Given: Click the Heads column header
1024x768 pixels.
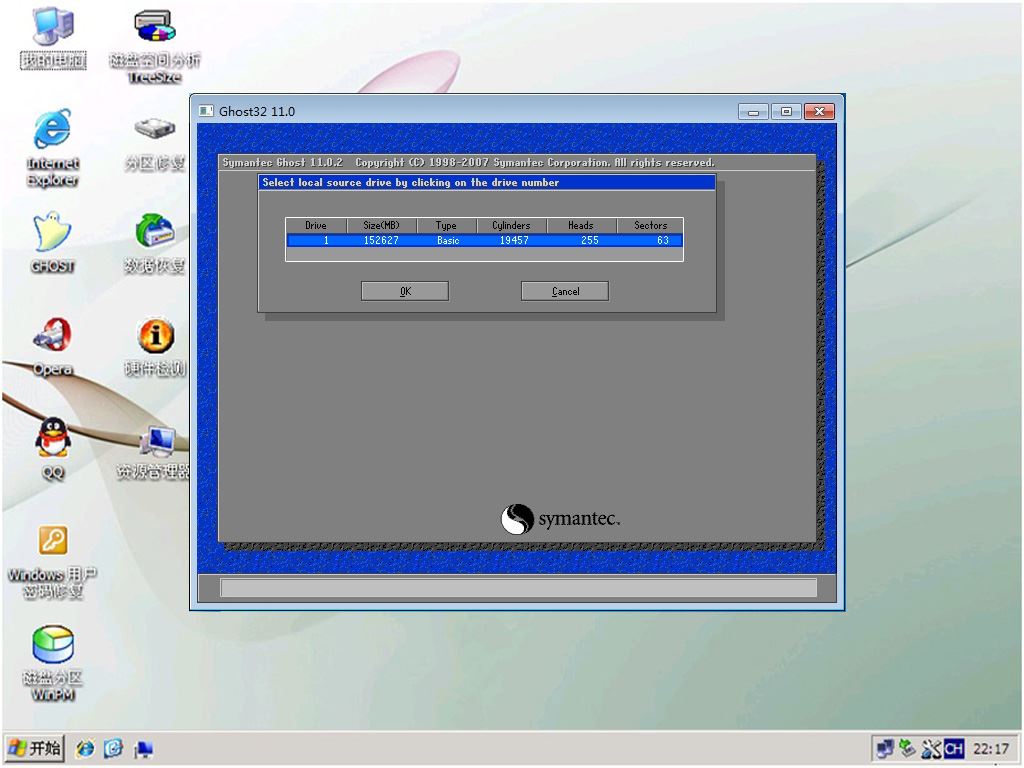Looking at the screenshot, I should point(581,225).
